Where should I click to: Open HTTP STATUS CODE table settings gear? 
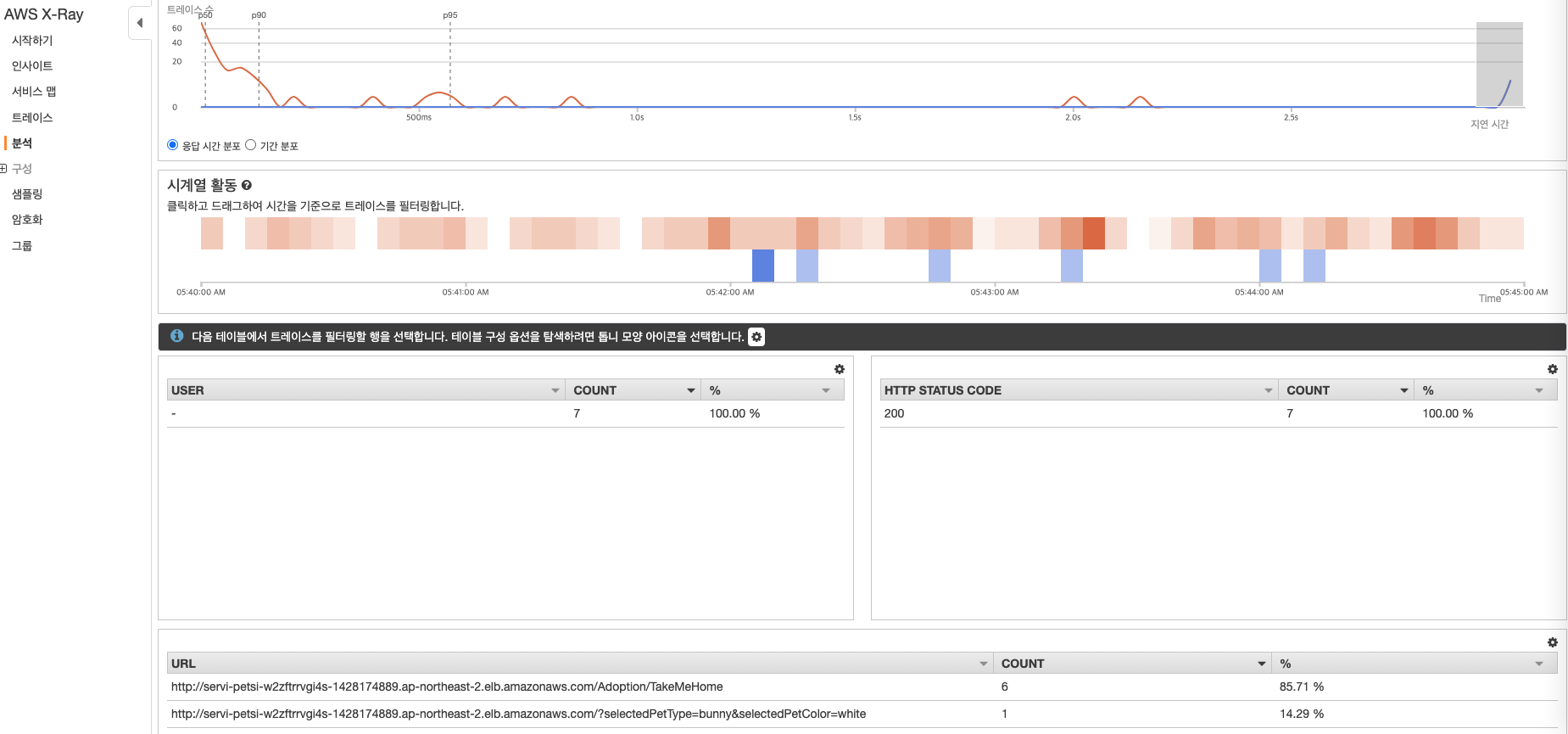1553,369
